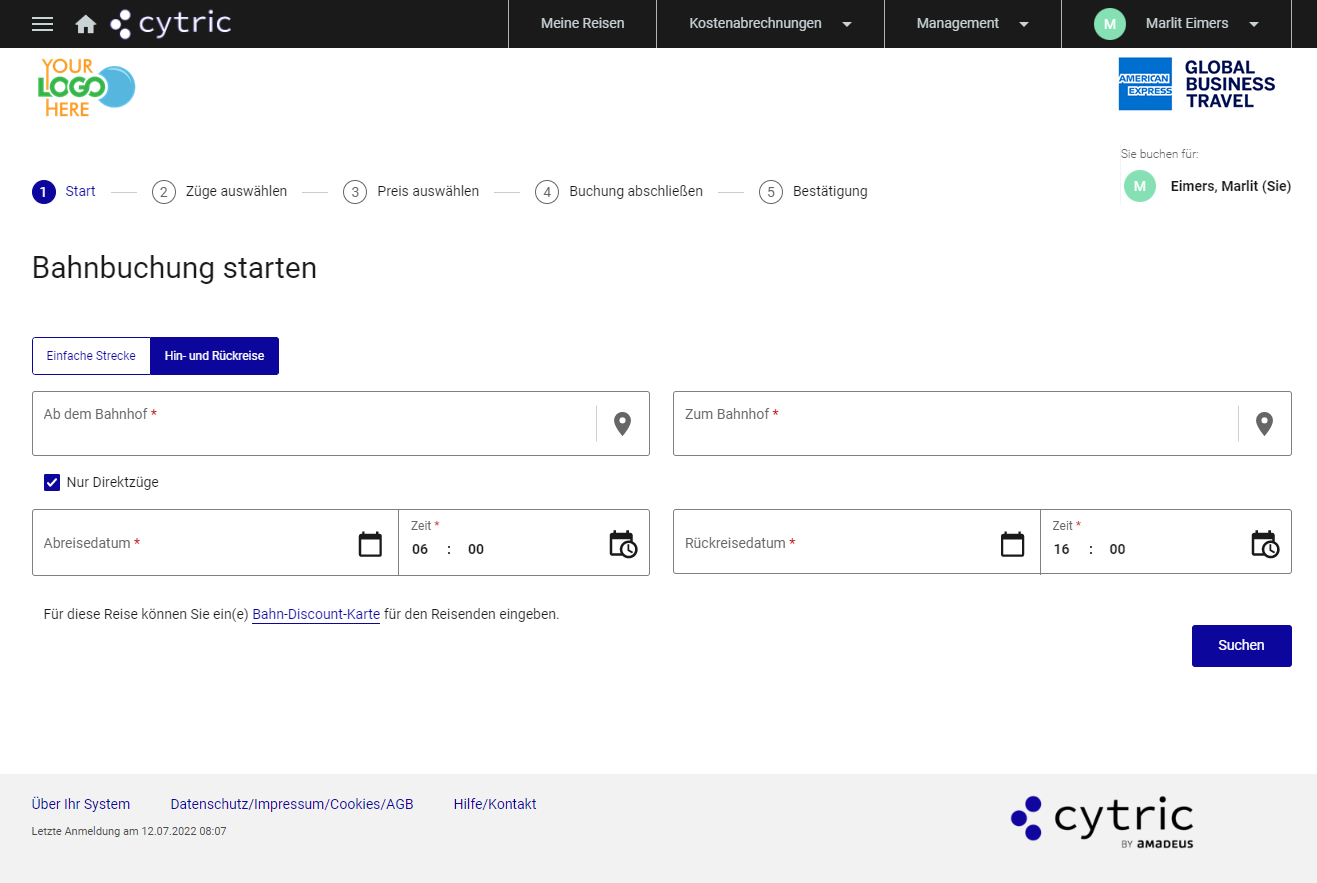Click location pin in Ab dem Bahnhof field
The height and width of the screenshot is (883, 1317).
[x=623, y=424]
